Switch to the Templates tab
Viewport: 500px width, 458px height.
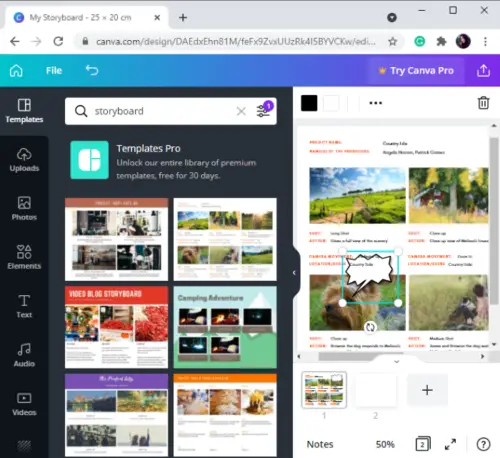[24, 111]
